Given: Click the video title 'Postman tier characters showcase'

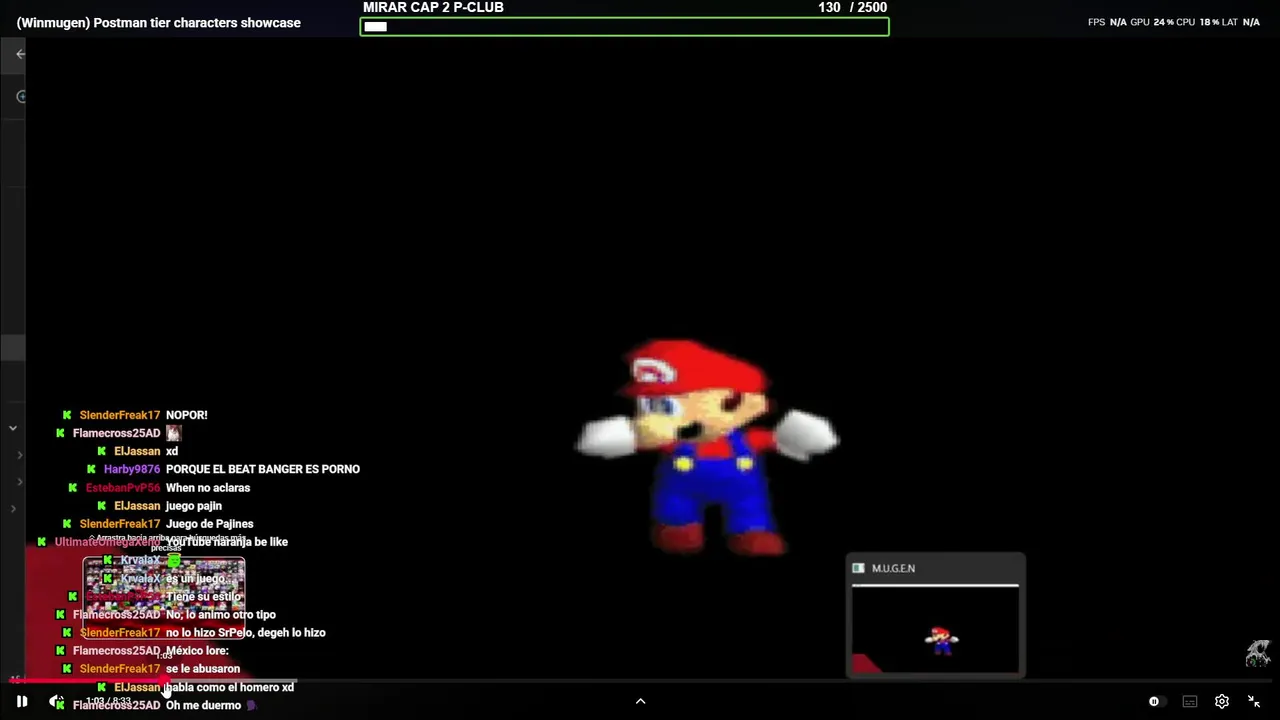Looking at the screenshot, I should [x=158, y=23].
